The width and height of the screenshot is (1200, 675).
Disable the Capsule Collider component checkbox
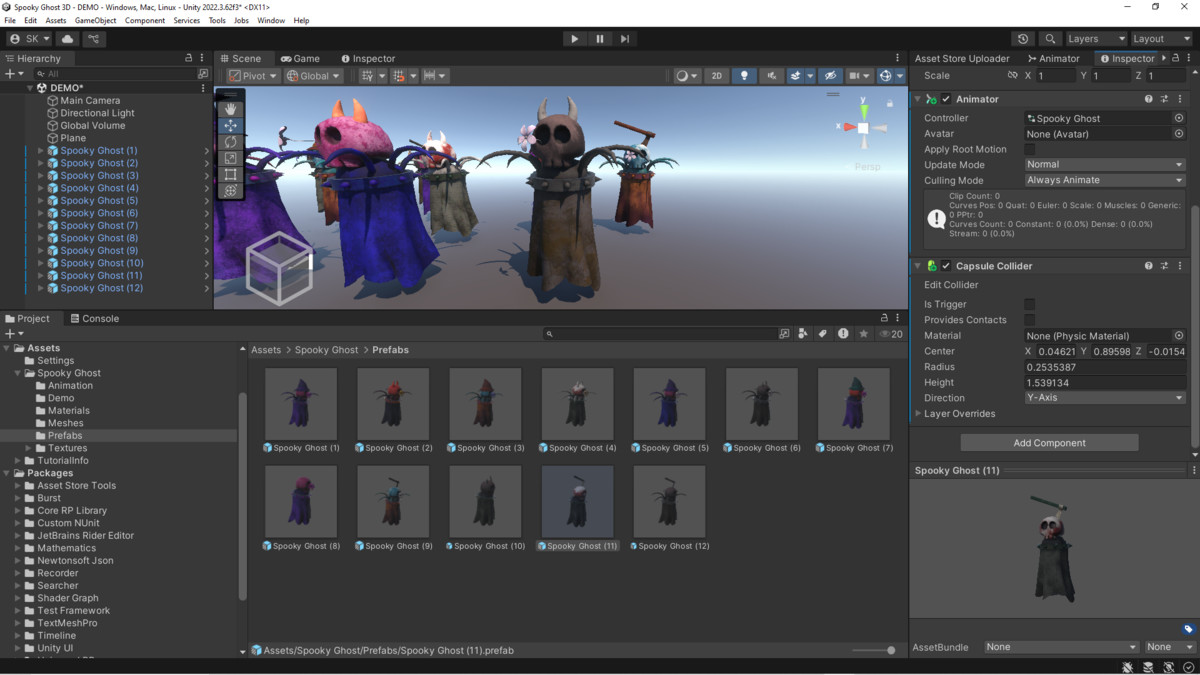tap(946, 266)
